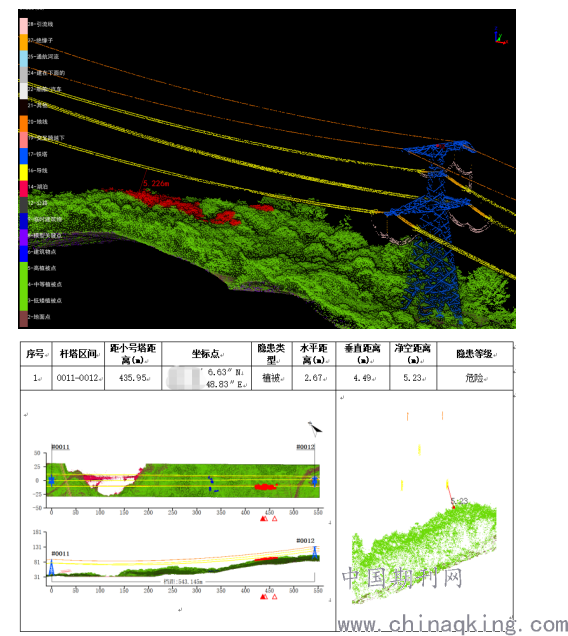Select the blue 17-铁塔 legend swatch
The image size is (568, 636).
pos(24,156)
